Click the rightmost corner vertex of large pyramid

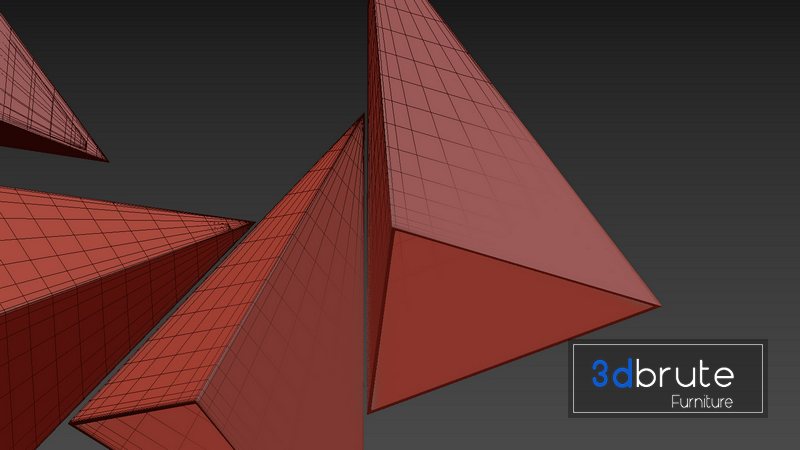(660, 304)
